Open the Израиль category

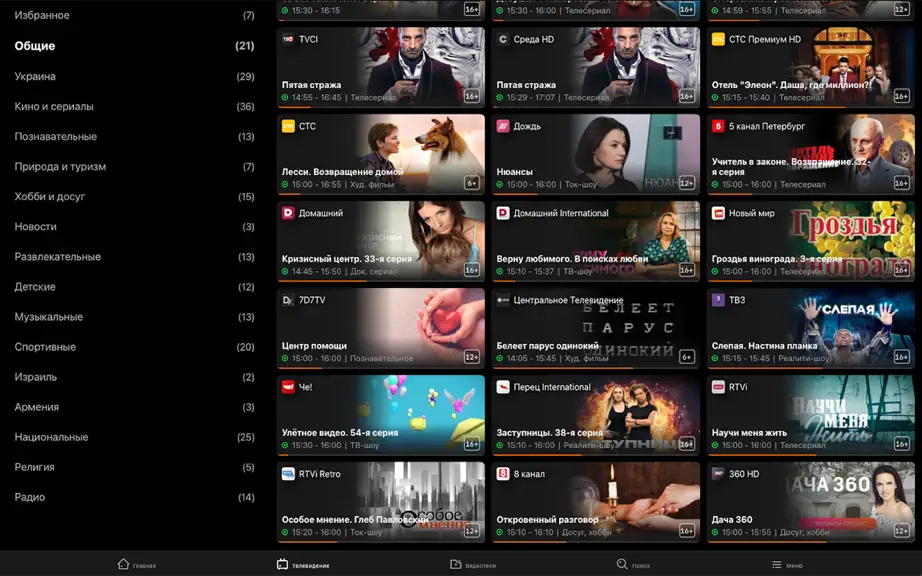coord(134,377)
